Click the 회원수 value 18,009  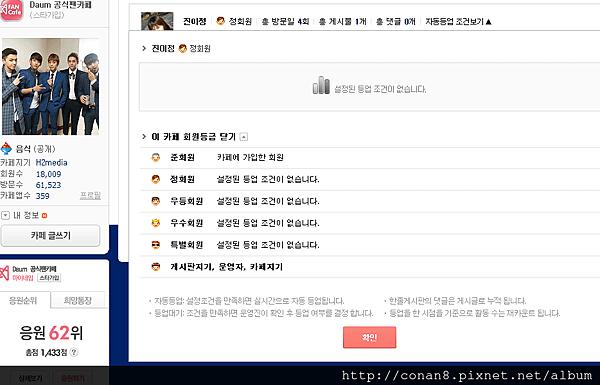point(49,174)
